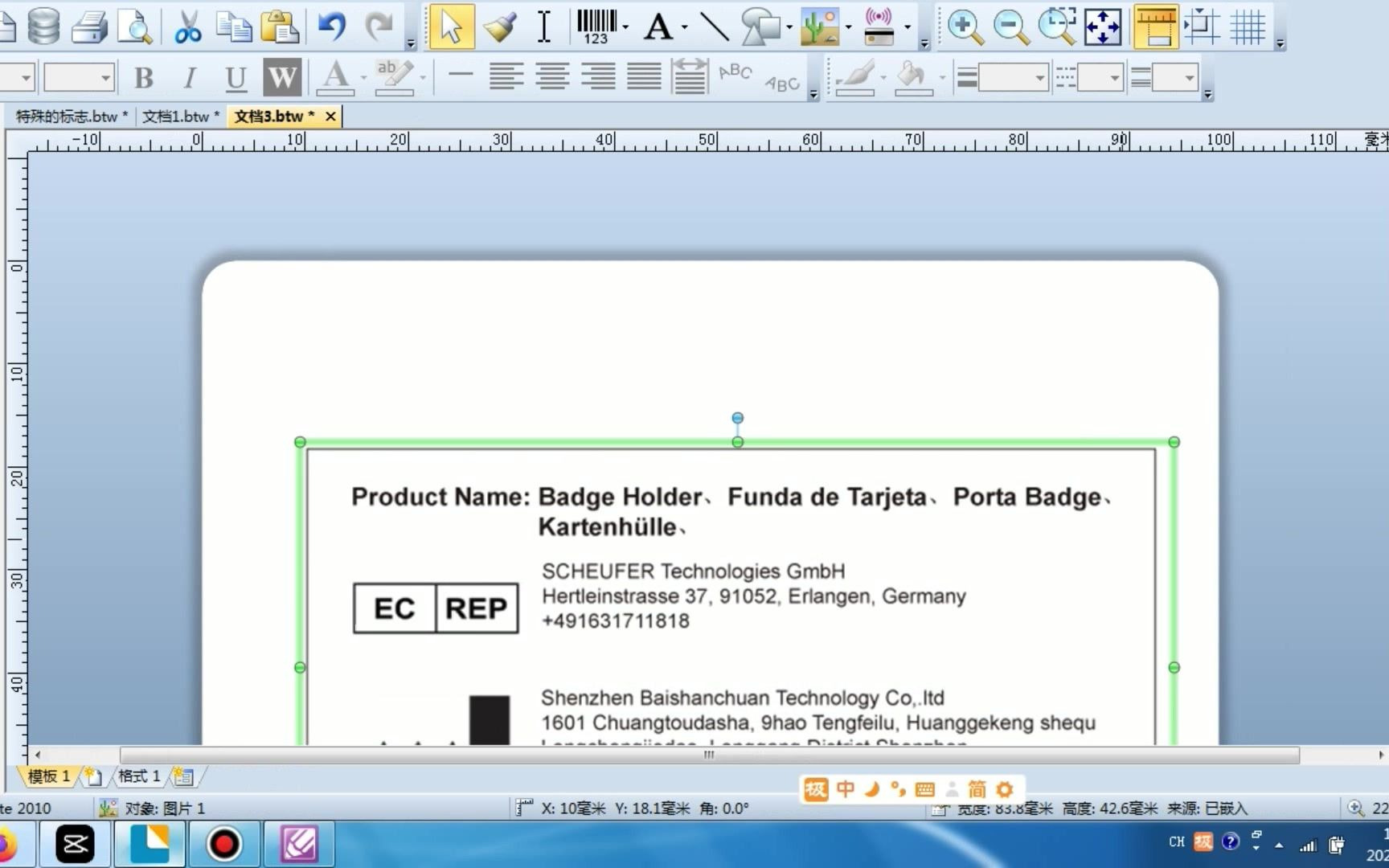Click the fill color paint bucket
Viewport: 1389px width, 868px height.
(x=914, y=77)
